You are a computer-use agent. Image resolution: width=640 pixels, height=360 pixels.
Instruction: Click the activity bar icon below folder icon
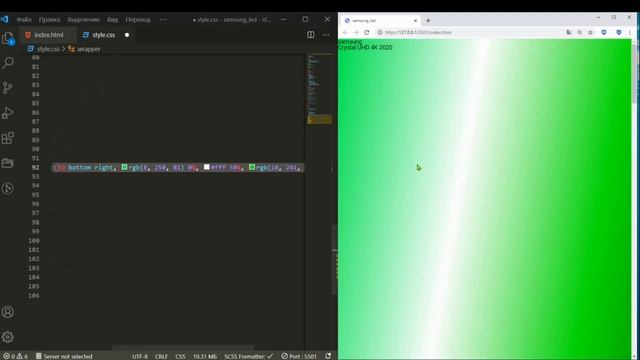(x=8, y=188)
